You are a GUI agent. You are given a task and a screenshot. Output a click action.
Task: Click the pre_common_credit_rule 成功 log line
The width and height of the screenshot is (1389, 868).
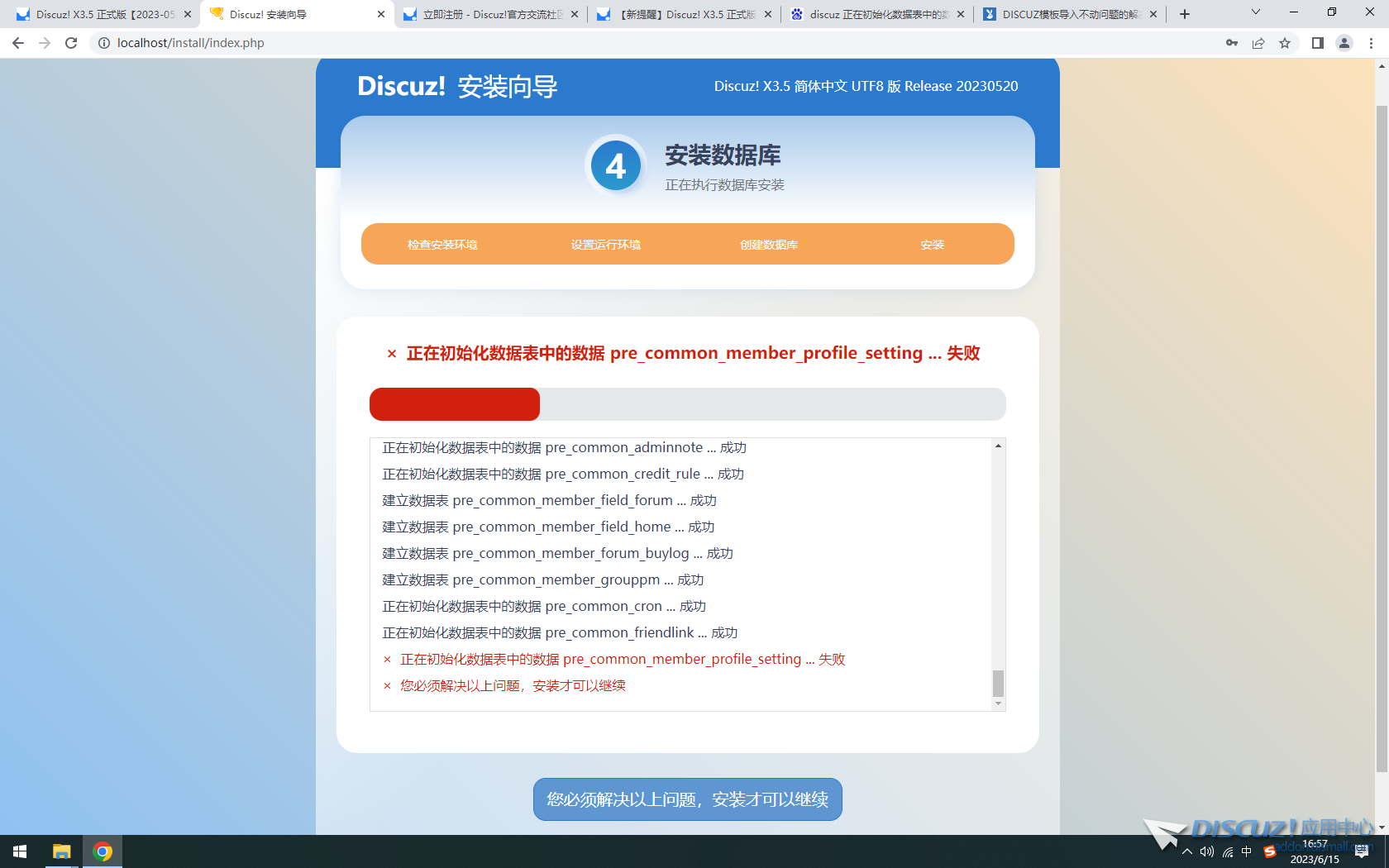point(563,474)
